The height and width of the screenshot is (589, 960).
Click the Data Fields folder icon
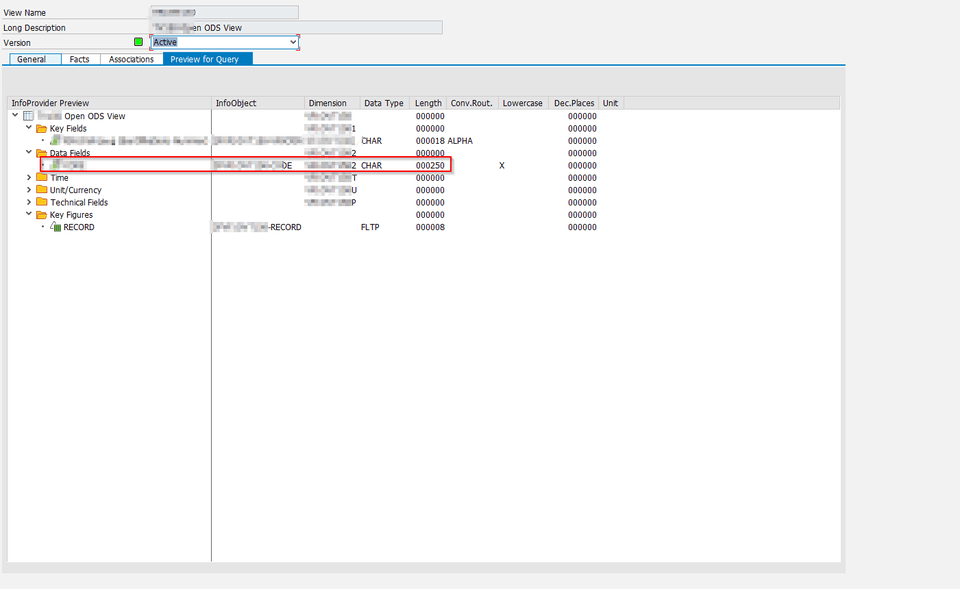(x=39, y=153)
